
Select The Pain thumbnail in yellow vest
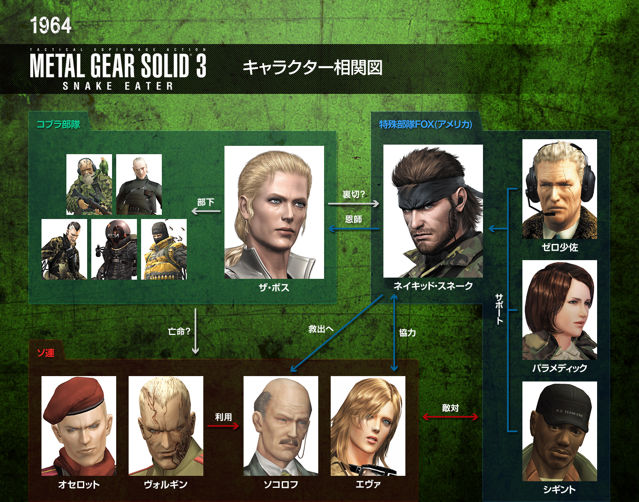pos(164,249)
